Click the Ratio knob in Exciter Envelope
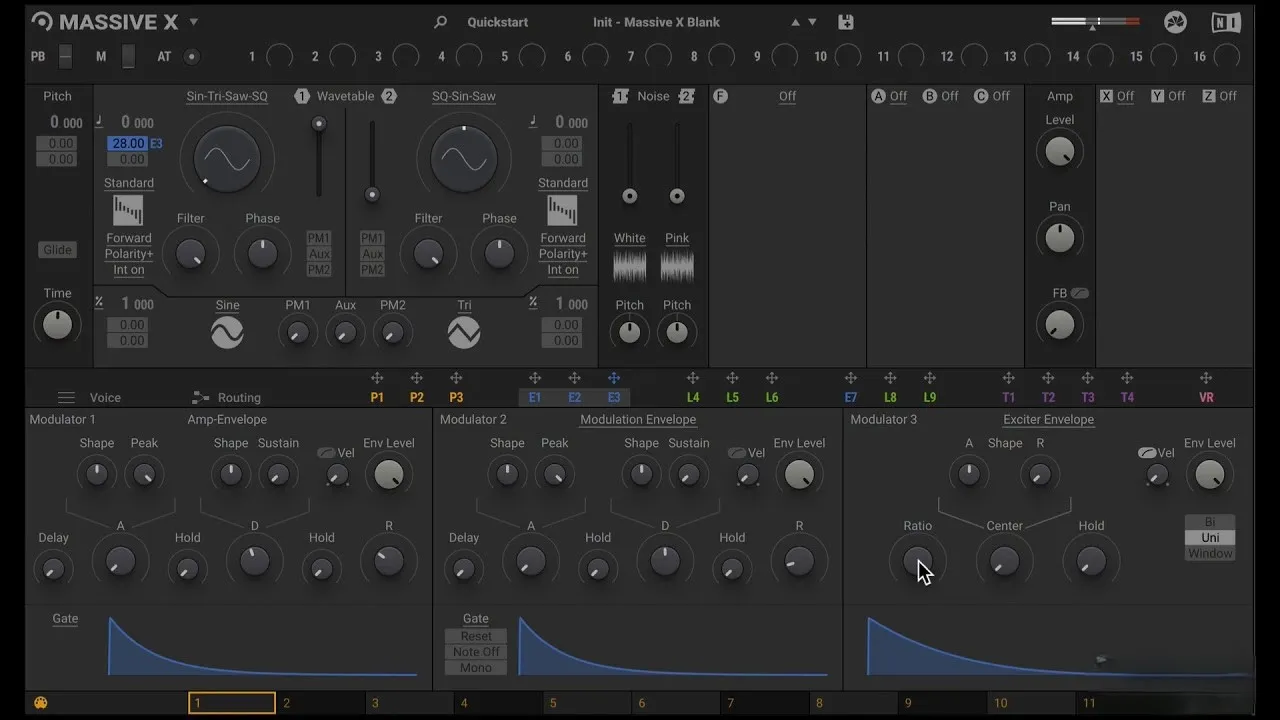1280x720 pixels. 917,562
